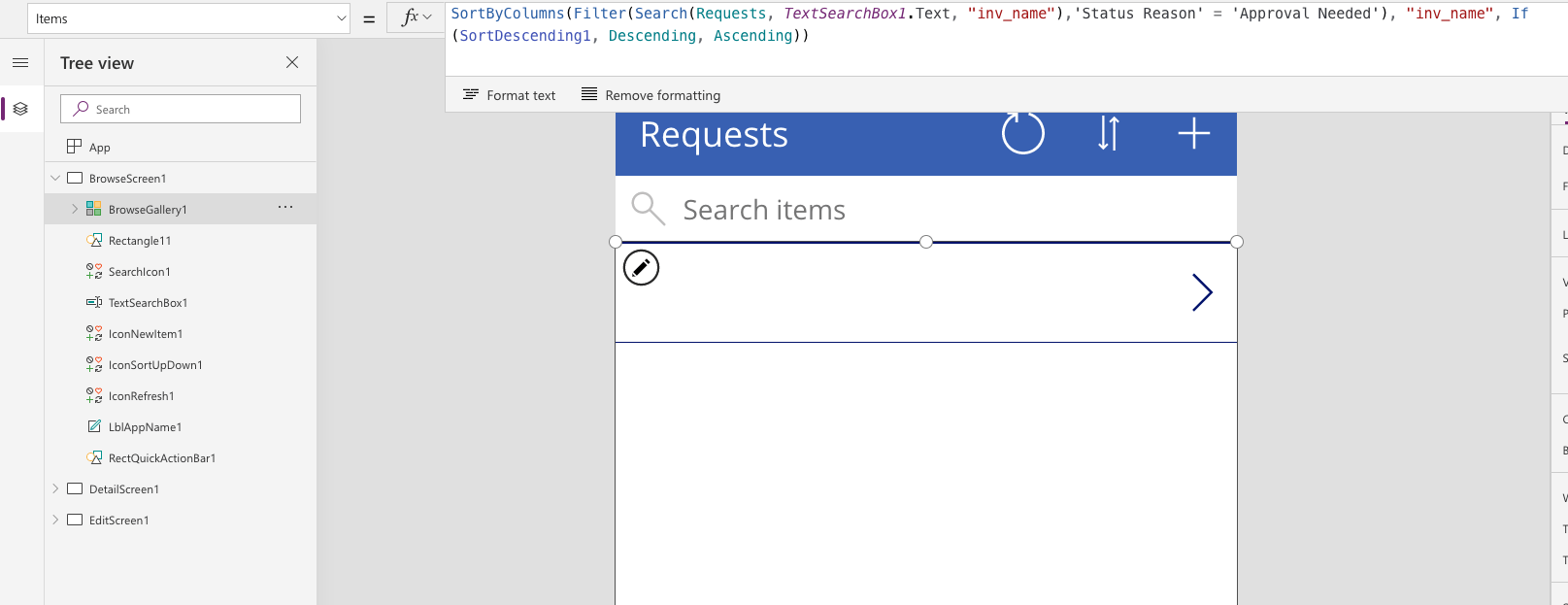Screen dimensions: 1568x605
Task: Close the Tree view panel
Action: click(292, 62)
